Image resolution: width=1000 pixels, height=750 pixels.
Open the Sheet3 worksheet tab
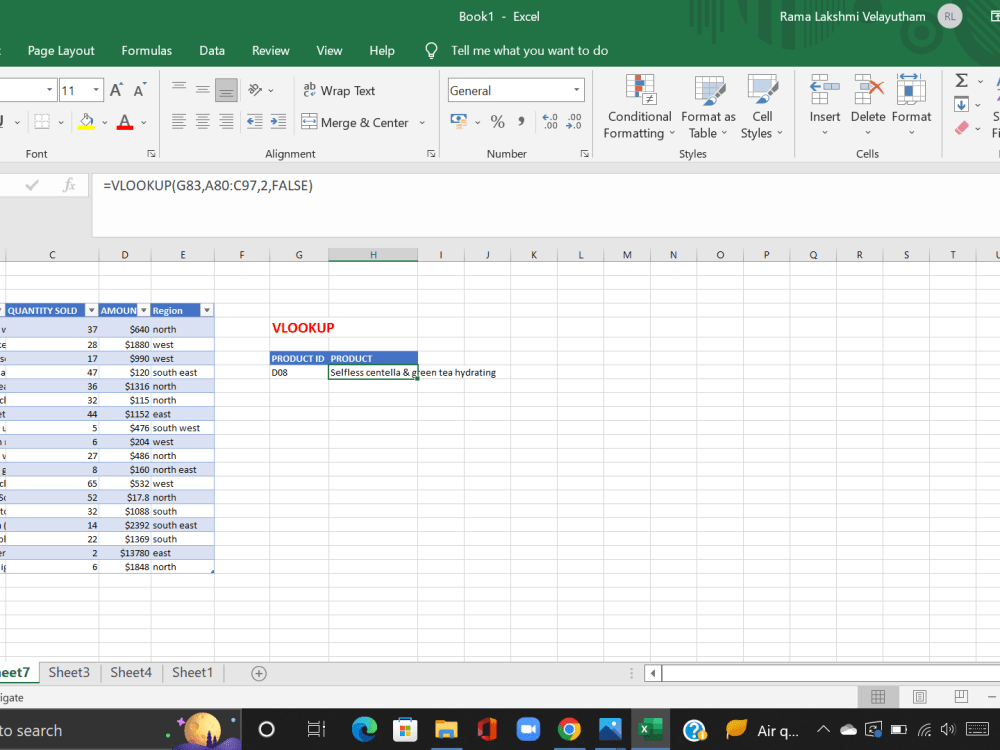click(x=69, y=672)
